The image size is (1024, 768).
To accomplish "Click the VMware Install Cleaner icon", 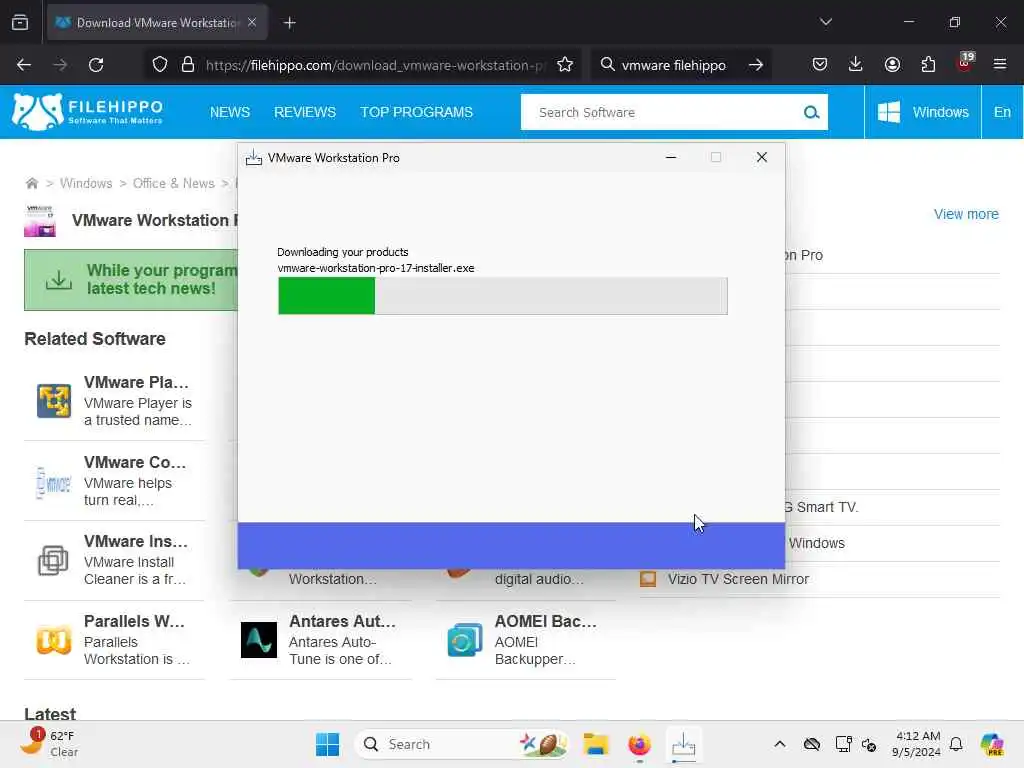I will pyautogui.click(x=54, y=560).
